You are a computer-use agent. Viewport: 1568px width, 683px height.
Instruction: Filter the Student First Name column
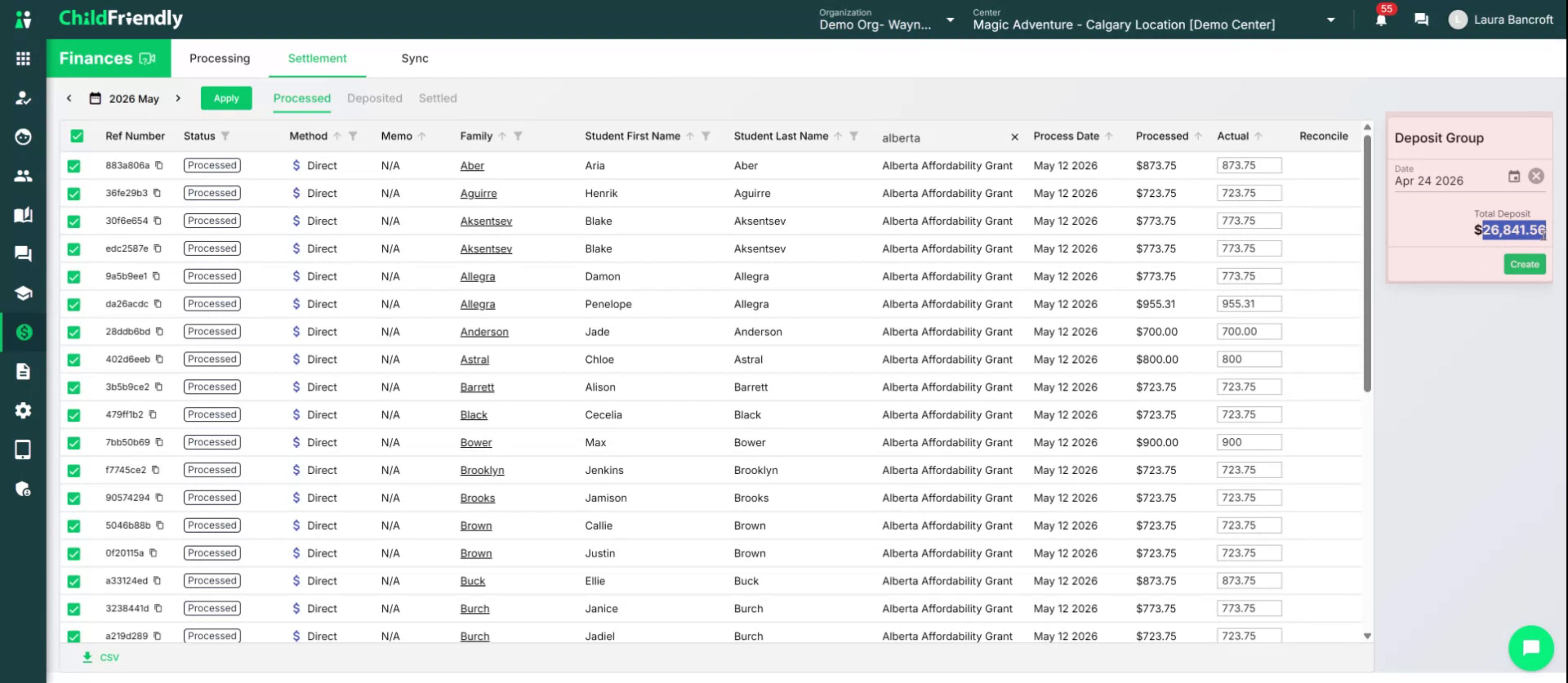point(706,136)
